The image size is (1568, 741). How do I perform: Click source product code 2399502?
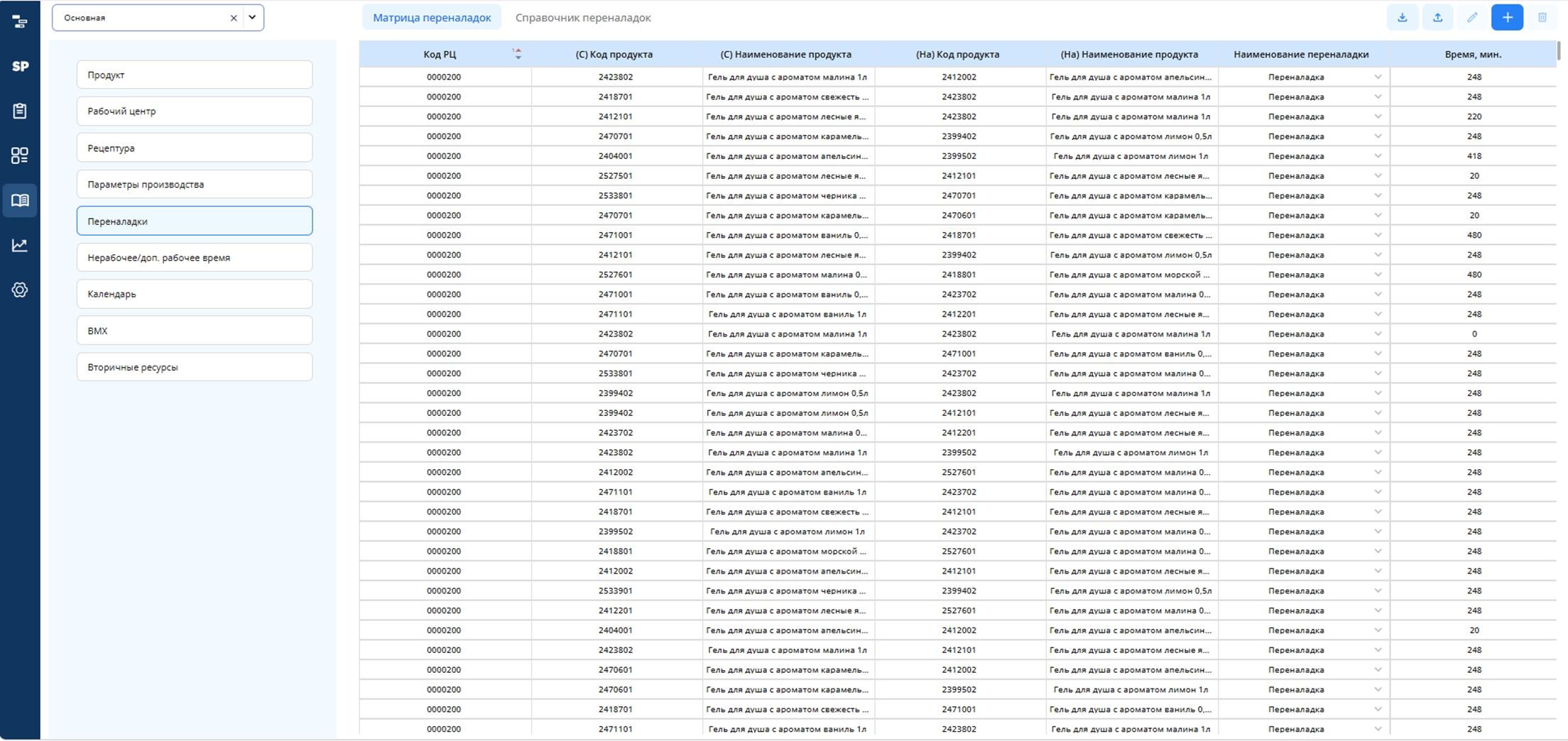(x=616, y=532)
